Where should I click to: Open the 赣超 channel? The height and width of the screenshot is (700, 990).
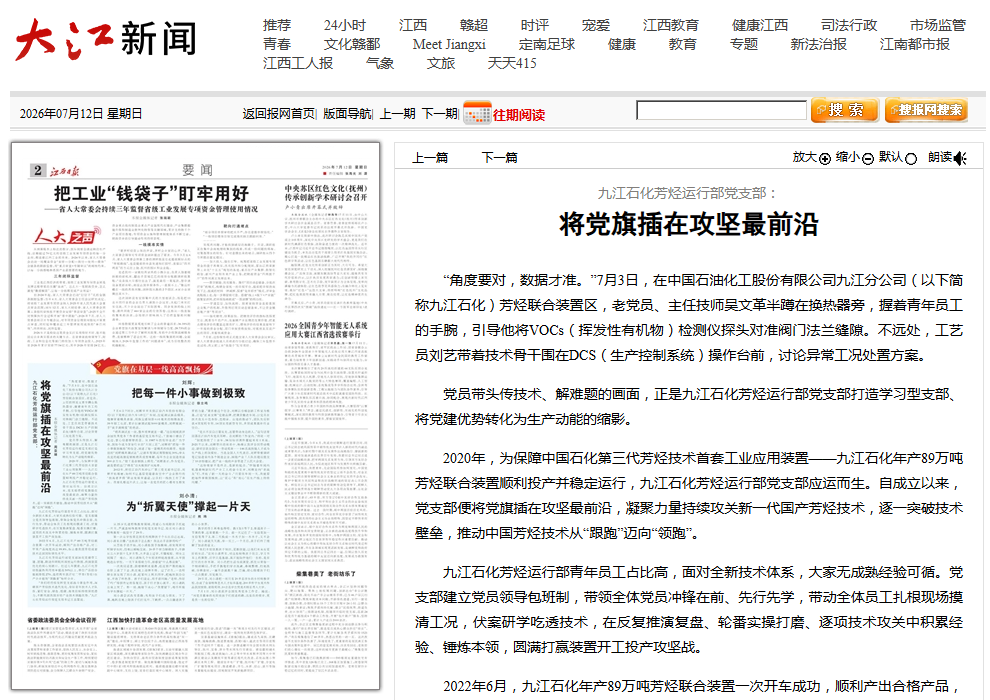click(474, 25)
